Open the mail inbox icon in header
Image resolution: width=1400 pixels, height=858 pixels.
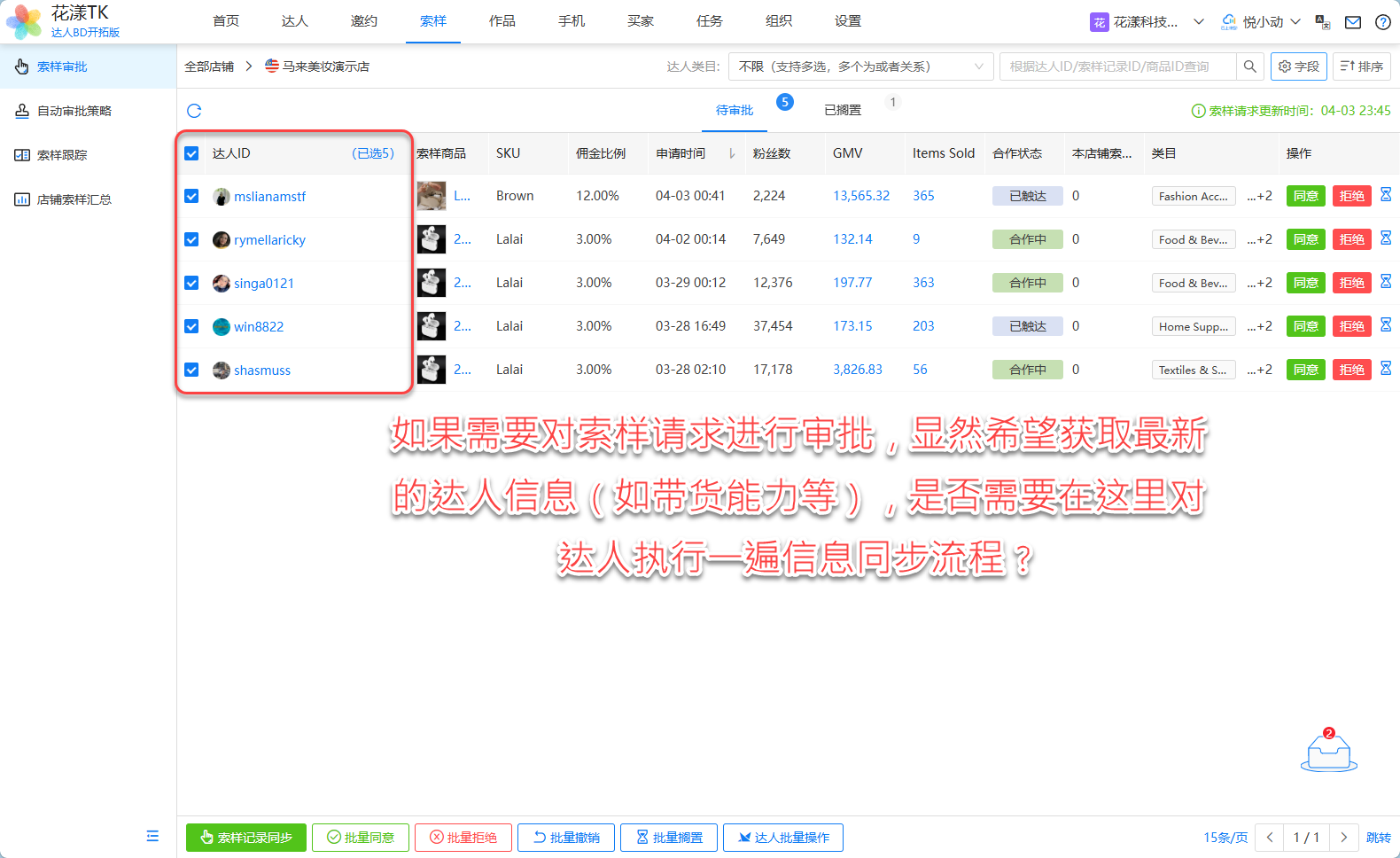1353,22
